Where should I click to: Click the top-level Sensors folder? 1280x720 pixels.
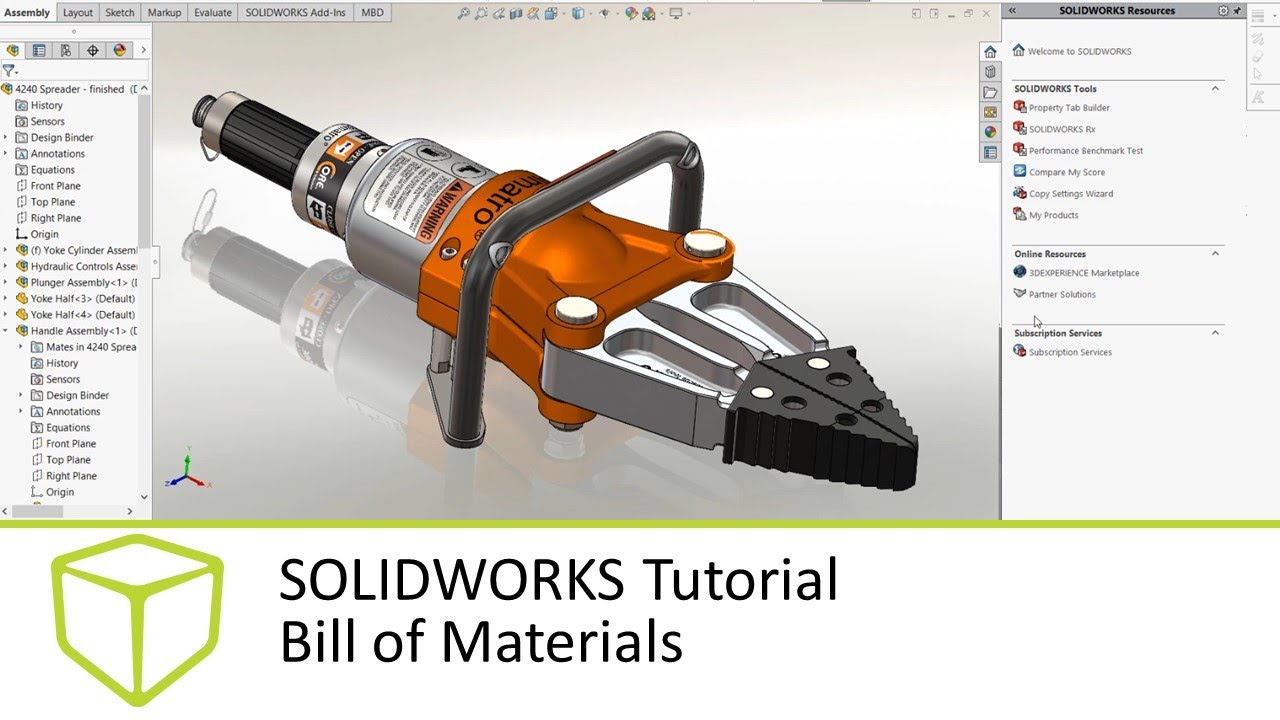40,122
